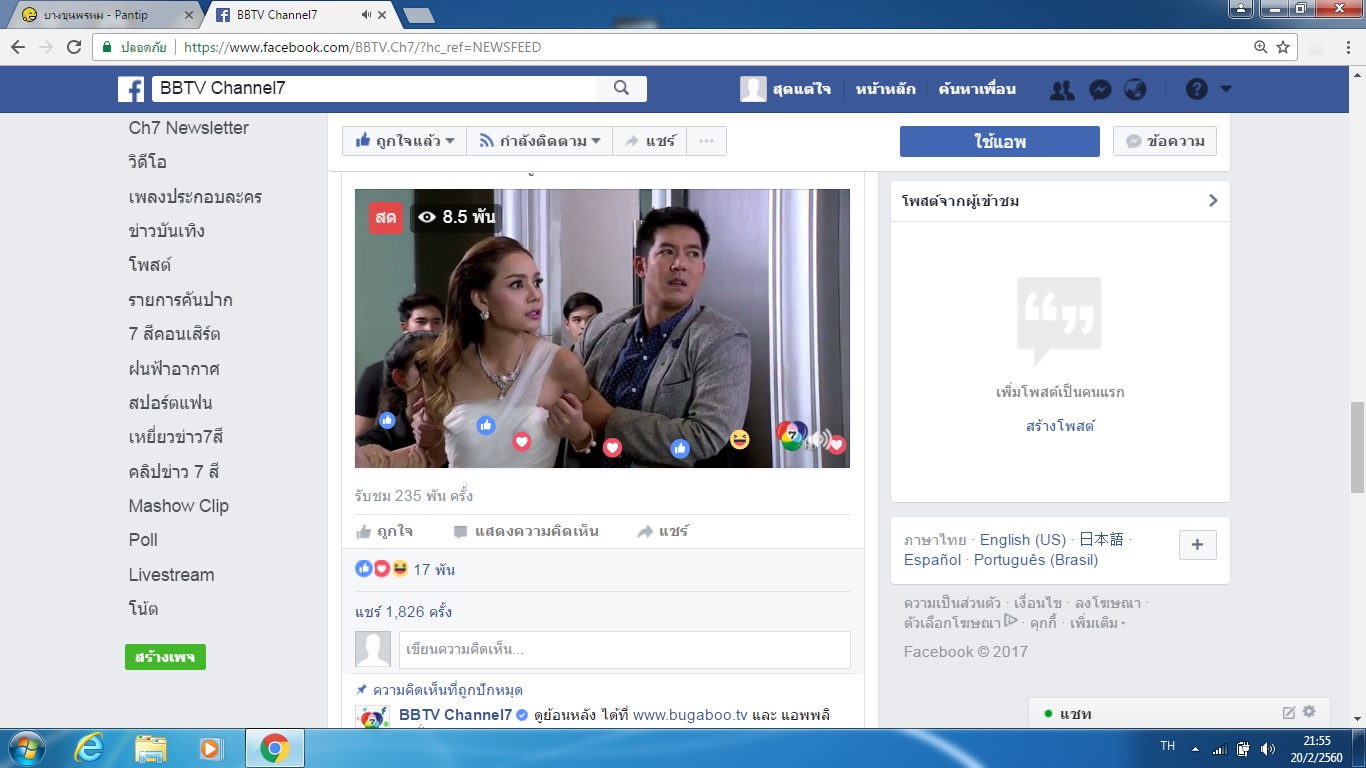The width and height of the screenshot is (1366, 768).
Task: Click the Channel 7 logo on video
Action: pos(791,436)
